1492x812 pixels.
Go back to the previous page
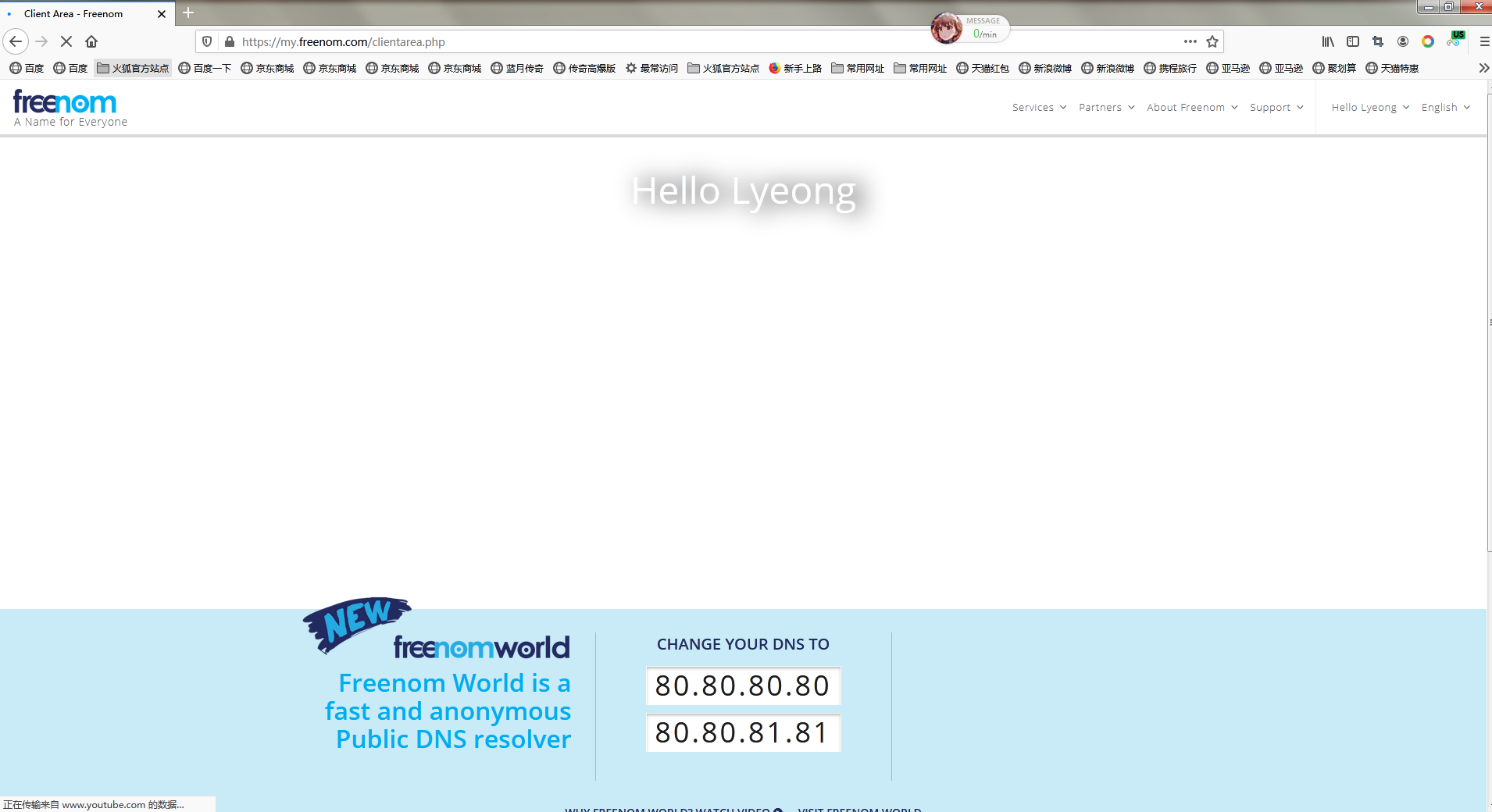pyautogui.click(x=16, y=41)
